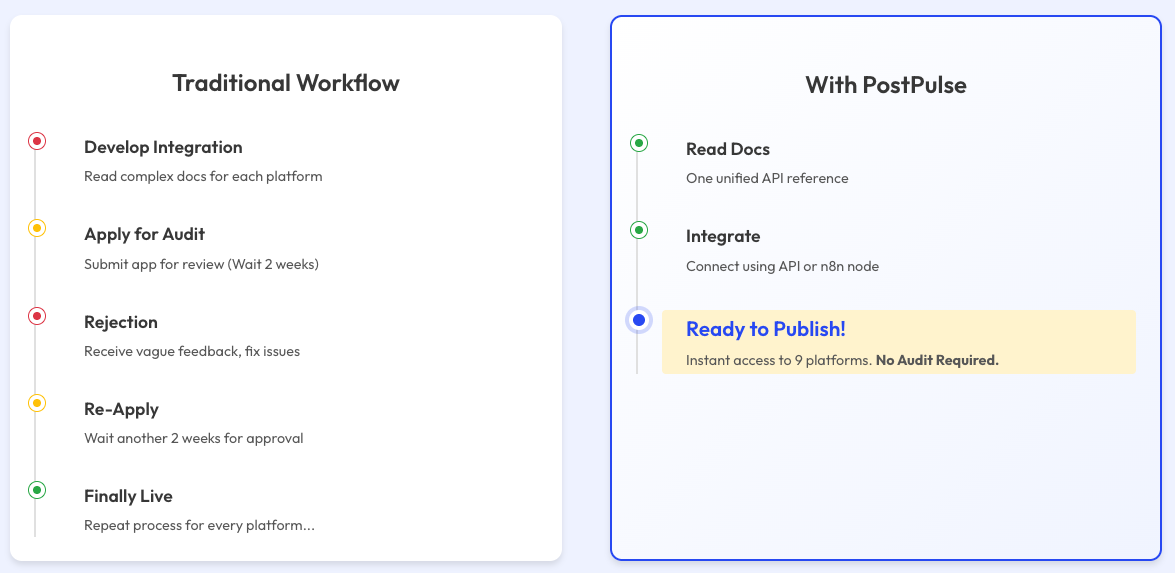The height and width of the screenshot is (573, 1175).
Task: Click the Finally Live step title
Action: 128,497
